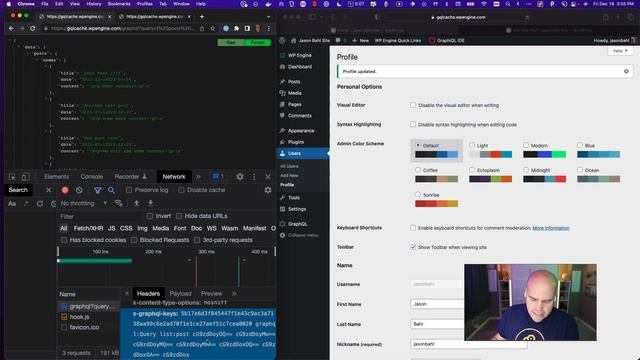The width and height of the screenshot is (640, 360).
Task: Collapse the WordPress admin menu
Action: tap(299, 236)
